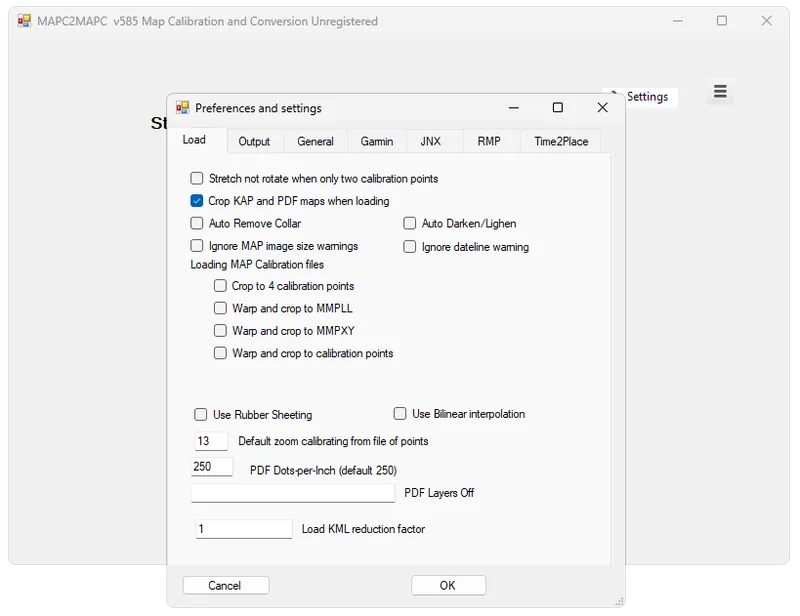Image resolution: width=800 pixels, height=616 pixels.
Task: Open the Settings button in main window
Action: click(641, 96)
